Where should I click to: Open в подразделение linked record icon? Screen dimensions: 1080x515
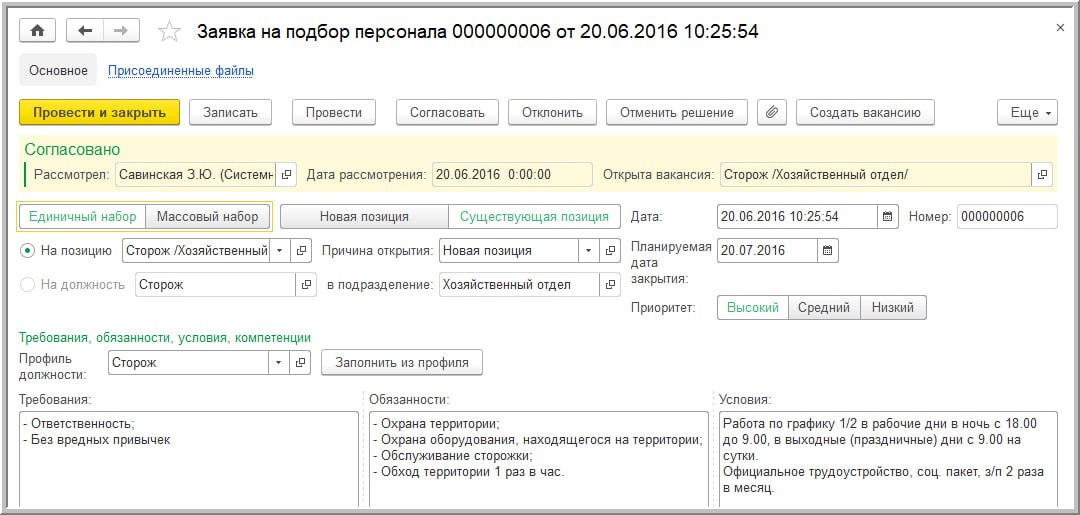(x=610, y=284)
